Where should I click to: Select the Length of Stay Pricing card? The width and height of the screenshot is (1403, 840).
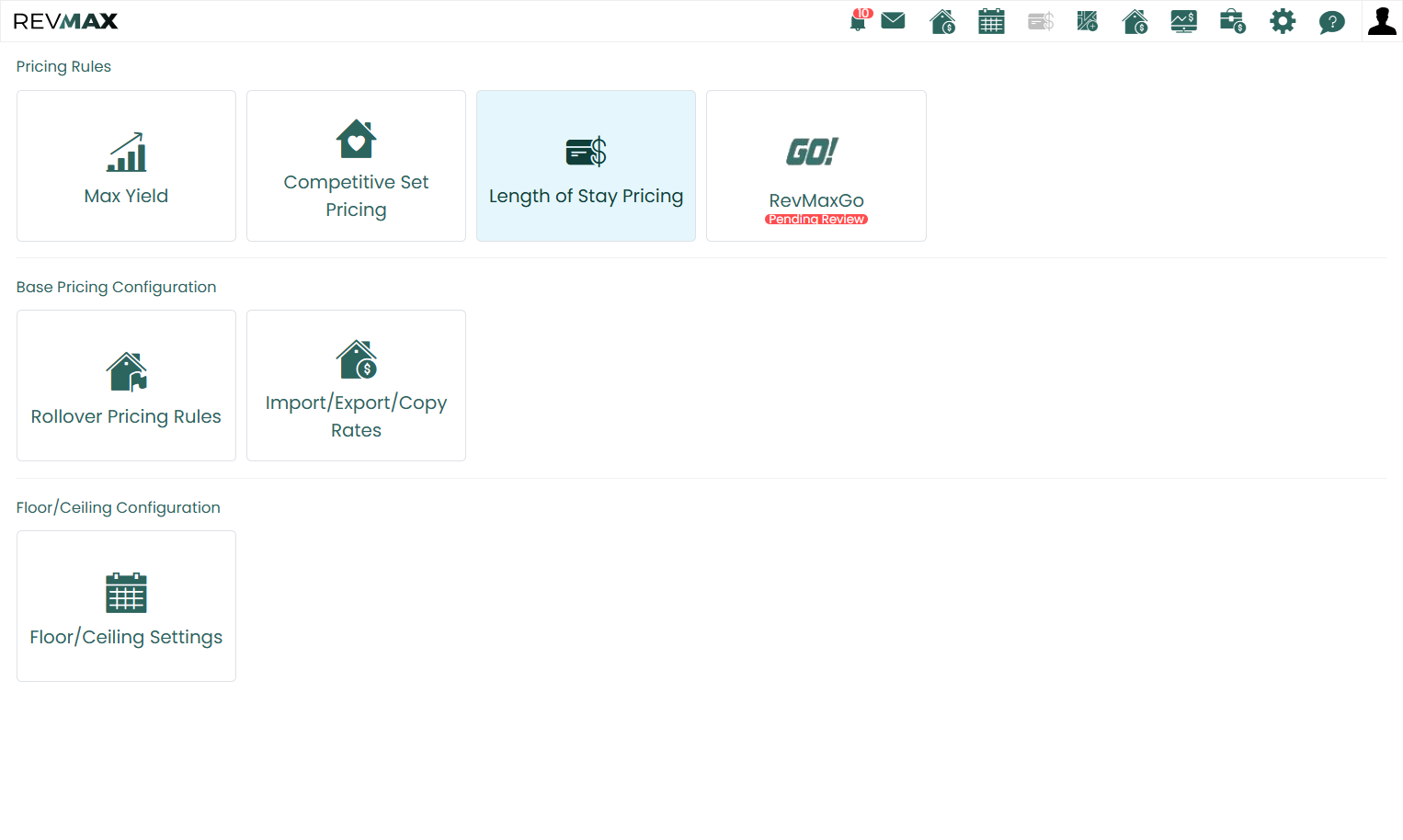[586, 165]
